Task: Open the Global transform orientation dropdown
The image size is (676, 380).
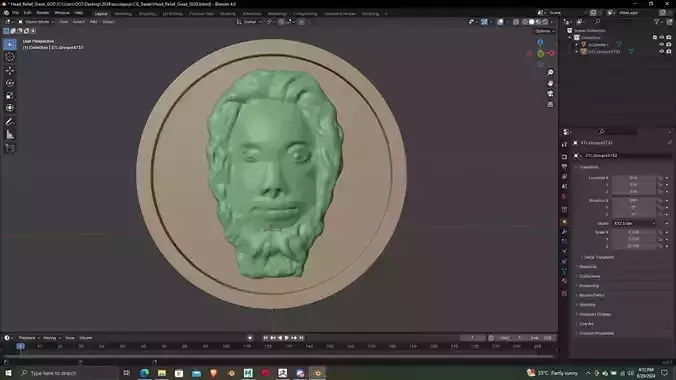Action: point(249,22)
